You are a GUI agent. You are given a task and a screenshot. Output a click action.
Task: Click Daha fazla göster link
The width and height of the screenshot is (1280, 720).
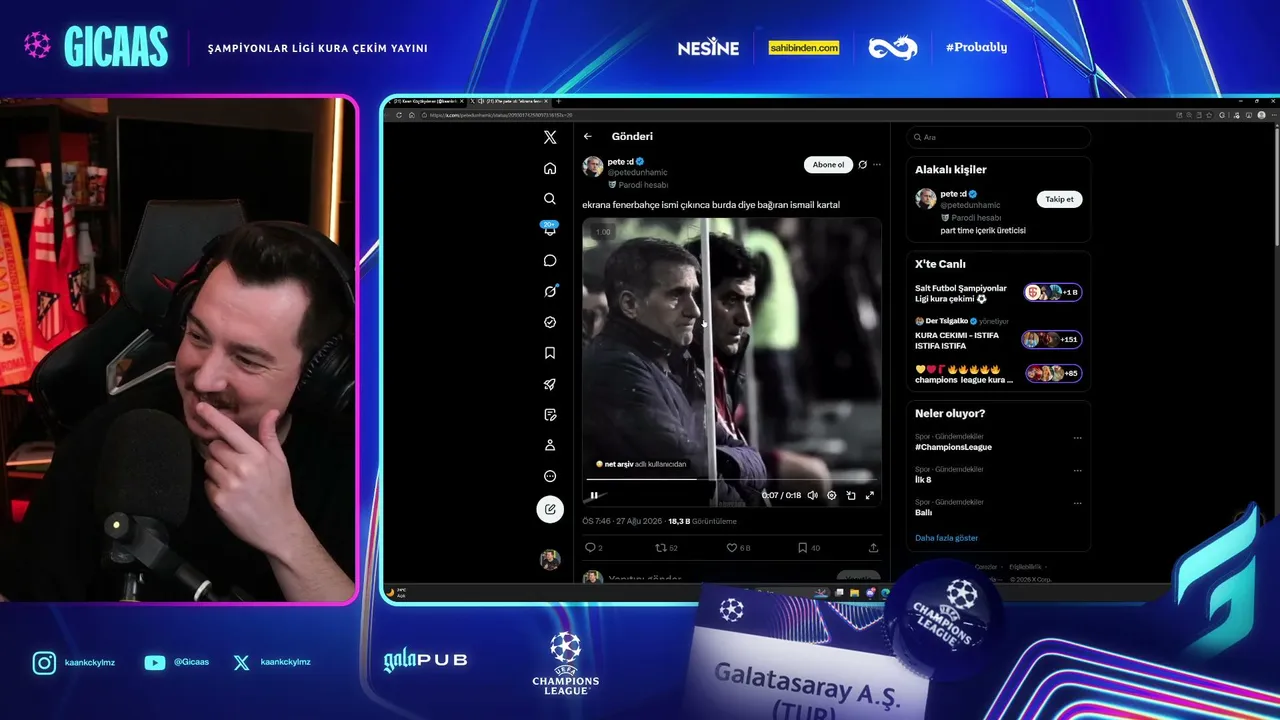[946, 538]
